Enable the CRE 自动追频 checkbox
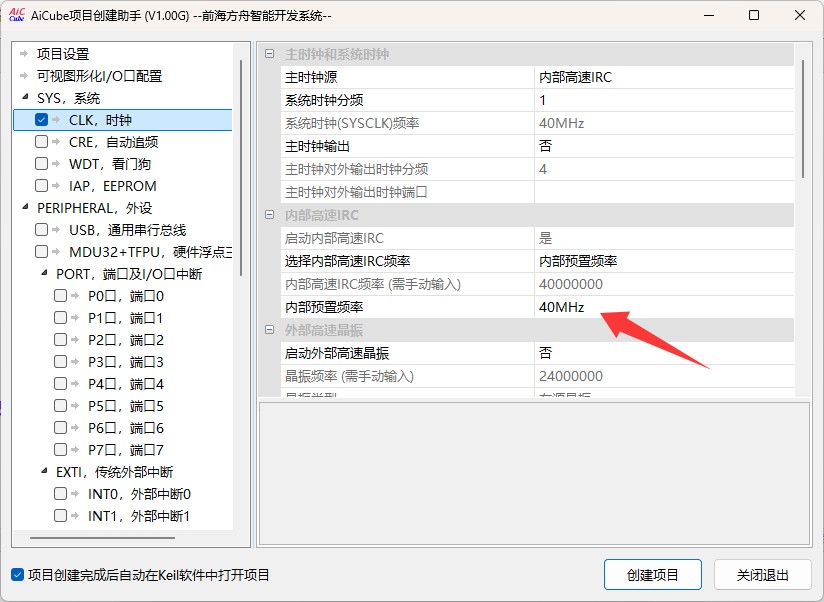Screen dimensions: 824x602 click(42, 142)
